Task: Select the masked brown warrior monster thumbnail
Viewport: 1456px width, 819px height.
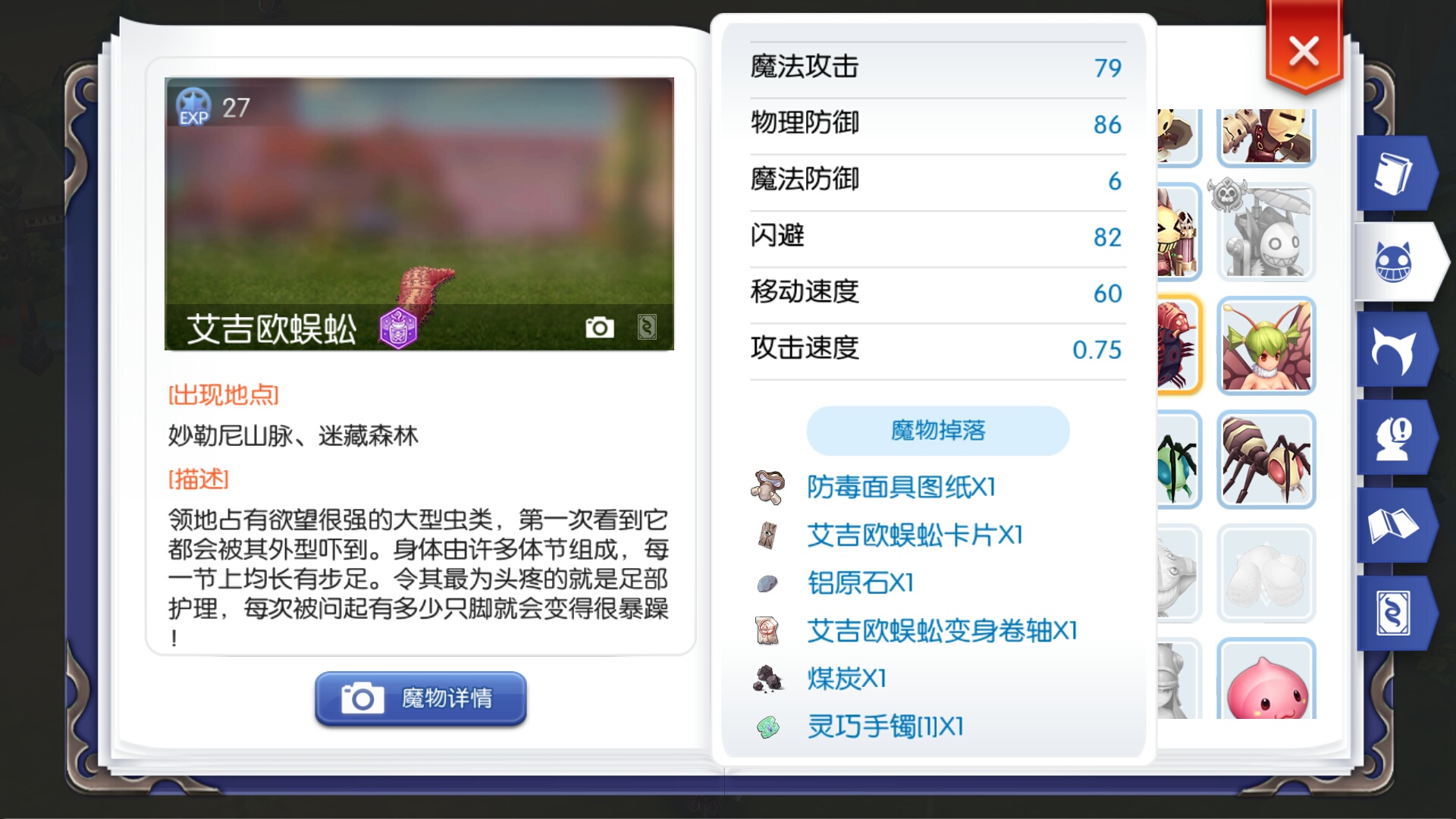Action: [1266, 137]
